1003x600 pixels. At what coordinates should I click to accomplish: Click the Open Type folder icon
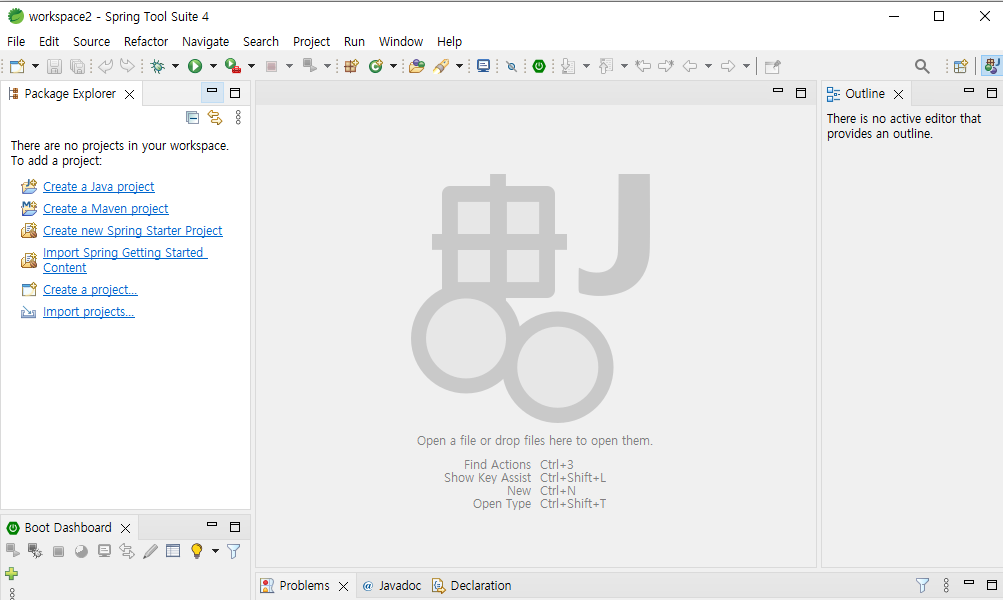pyautogui.click(x=417, y=66)
